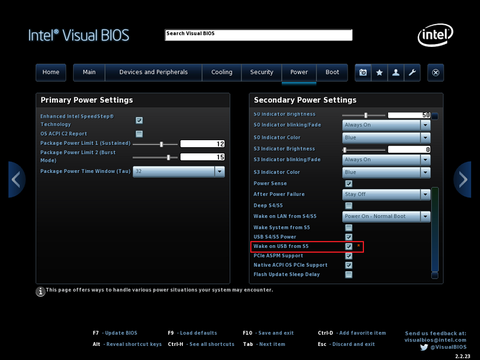Open the wrench advanced settings icon
The width and height of the screenshot is (480, 360).
click(412, 73)
